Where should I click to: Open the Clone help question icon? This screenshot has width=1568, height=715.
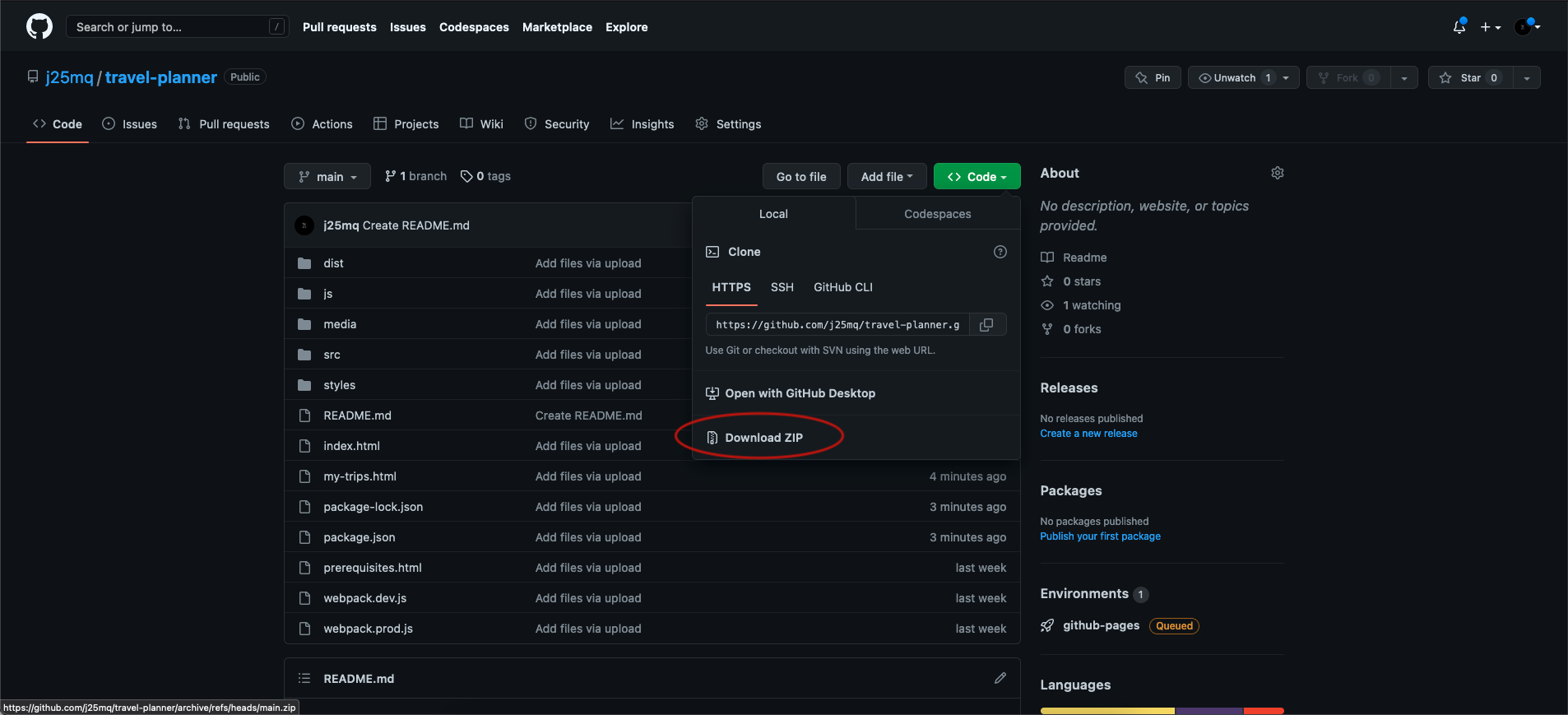[1000, 252]
